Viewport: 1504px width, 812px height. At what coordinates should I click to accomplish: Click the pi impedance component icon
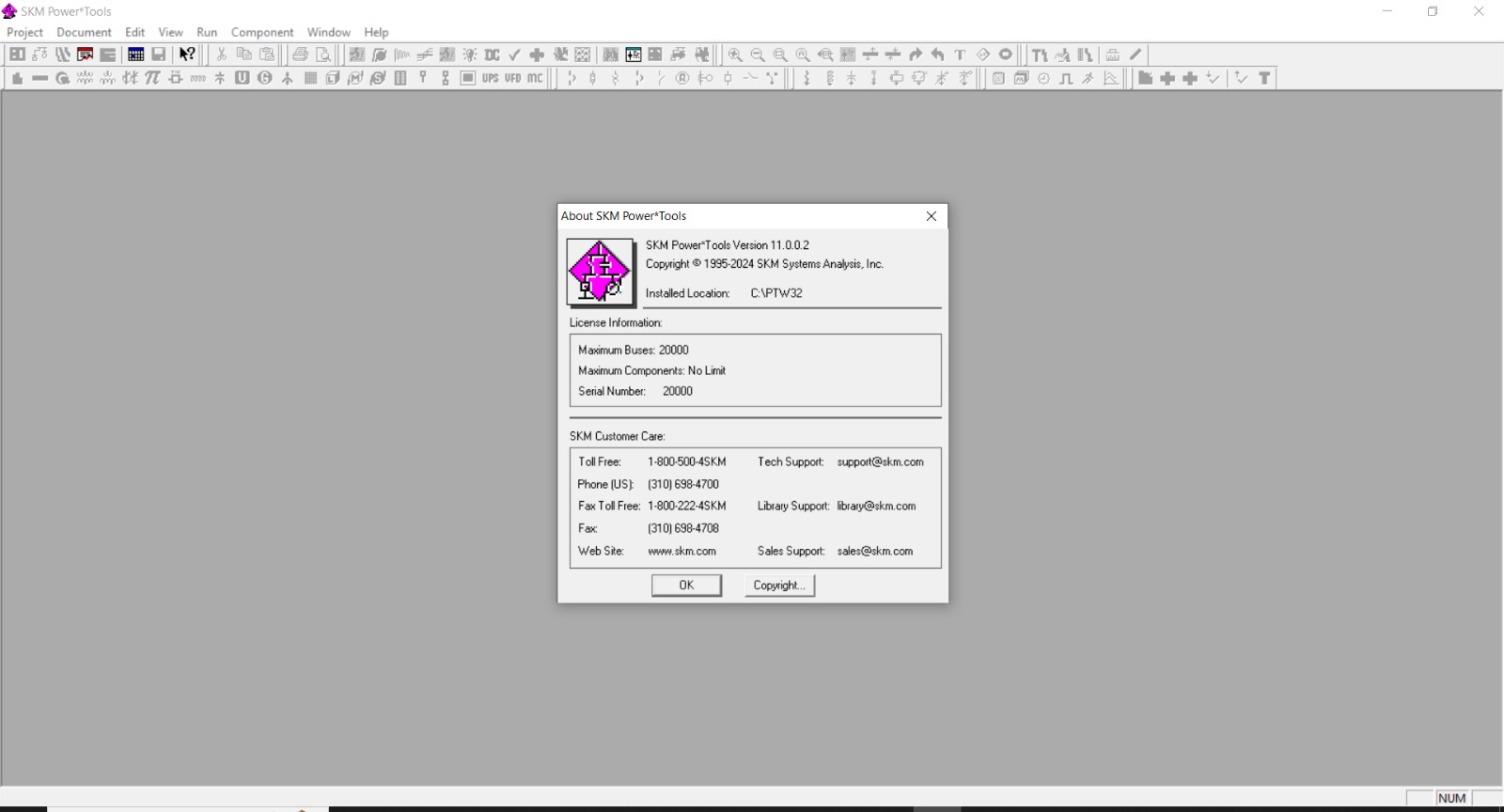click(x=152, y=78)
